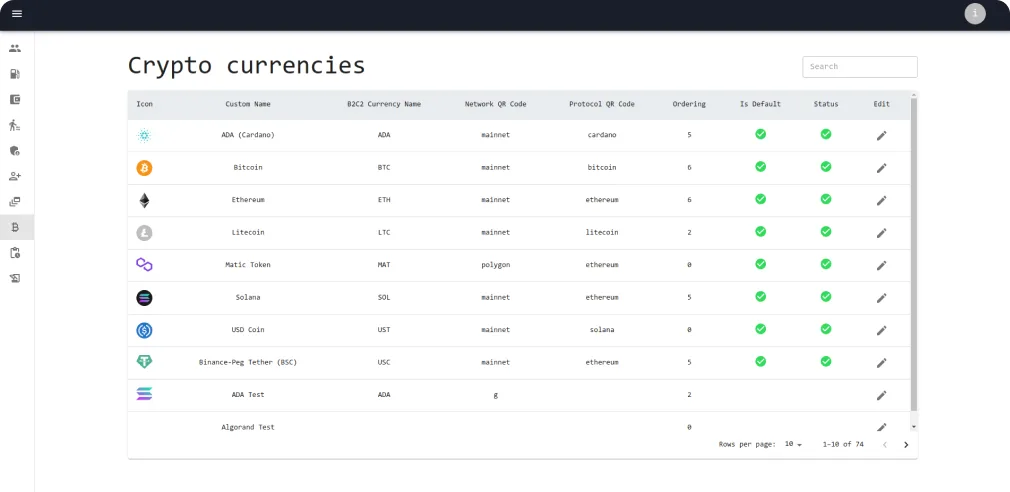Image resolution: width=1010 pixels, height=492 pixels.
Task: Select the 'polygon' network cell
Action: tap(495, 265)
